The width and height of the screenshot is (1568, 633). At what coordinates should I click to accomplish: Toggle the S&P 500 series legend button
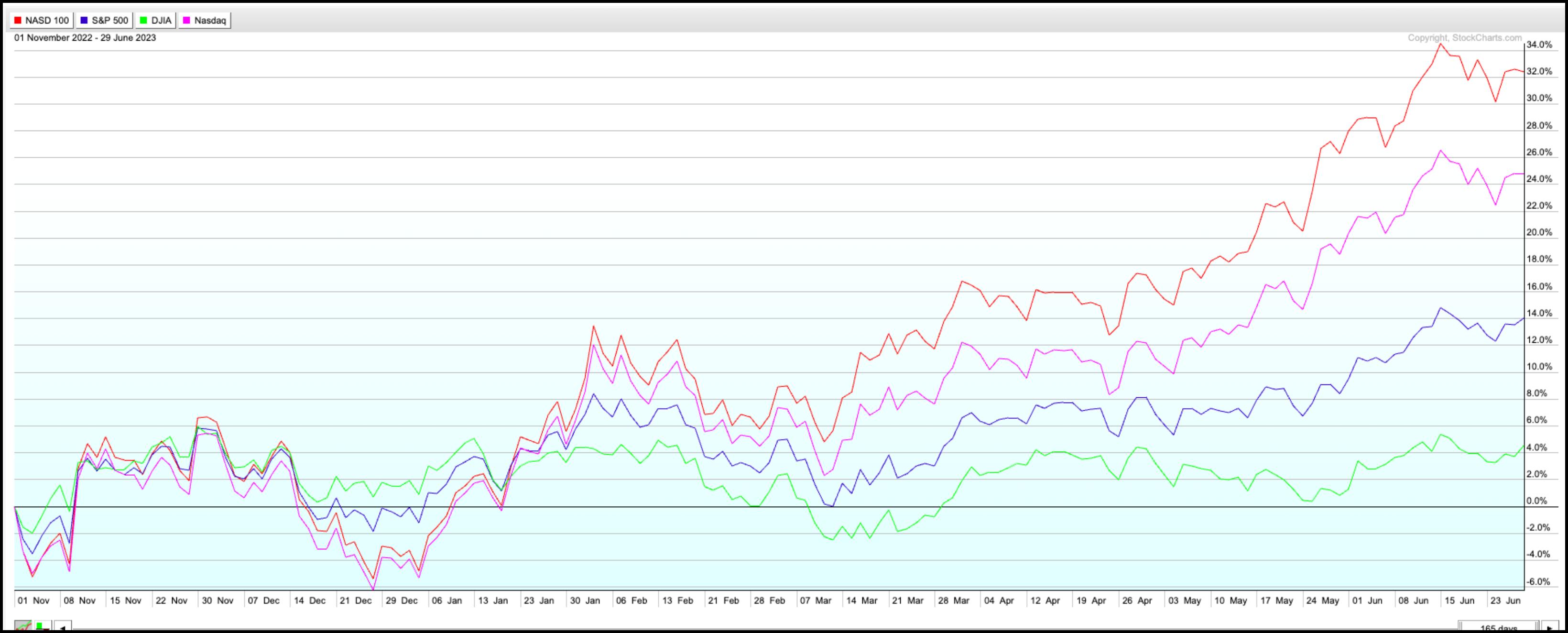coord(104,21)
